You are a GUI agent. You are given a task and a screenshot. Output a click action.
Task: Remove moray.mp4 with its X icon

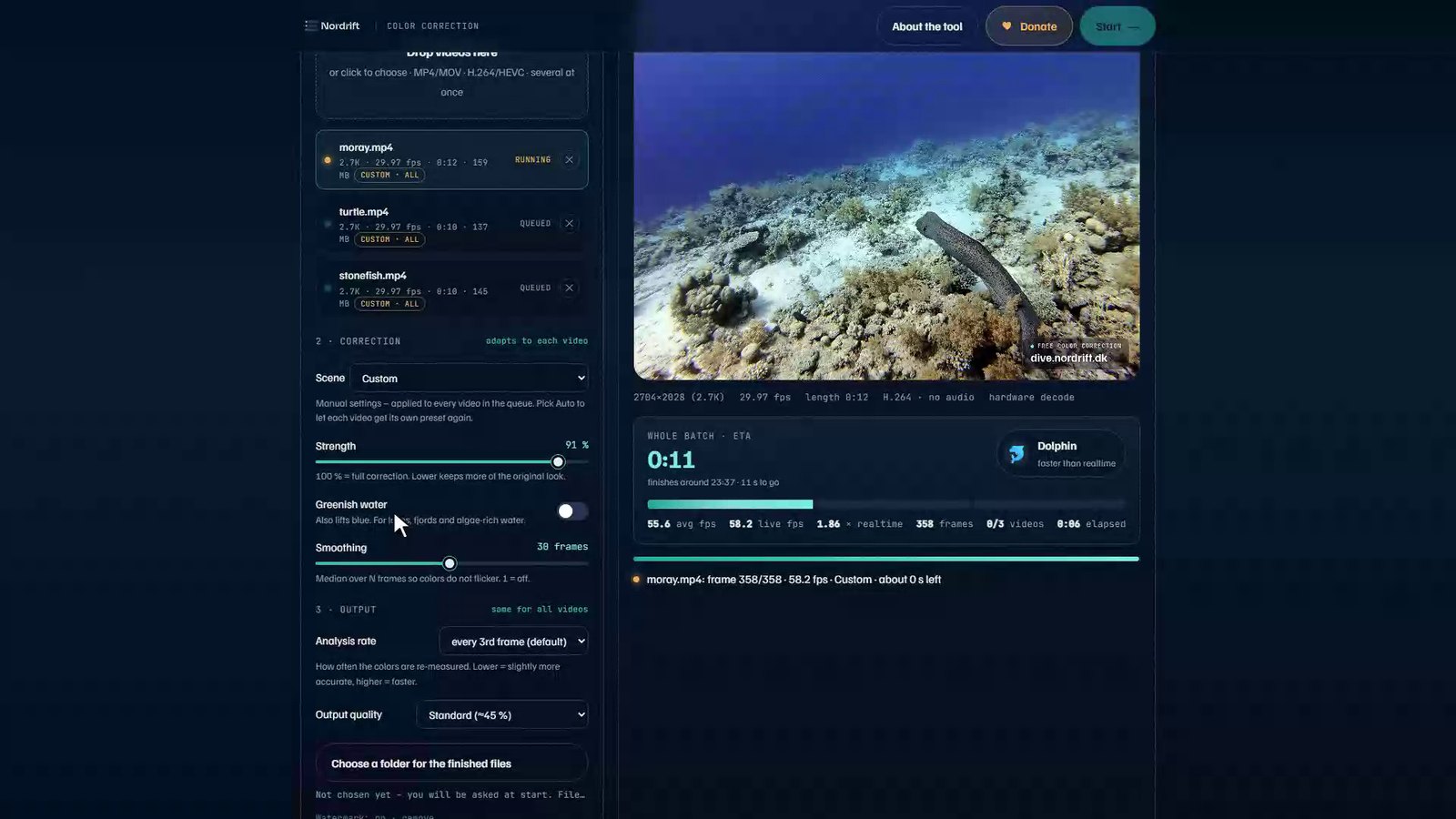click(569, 159)
